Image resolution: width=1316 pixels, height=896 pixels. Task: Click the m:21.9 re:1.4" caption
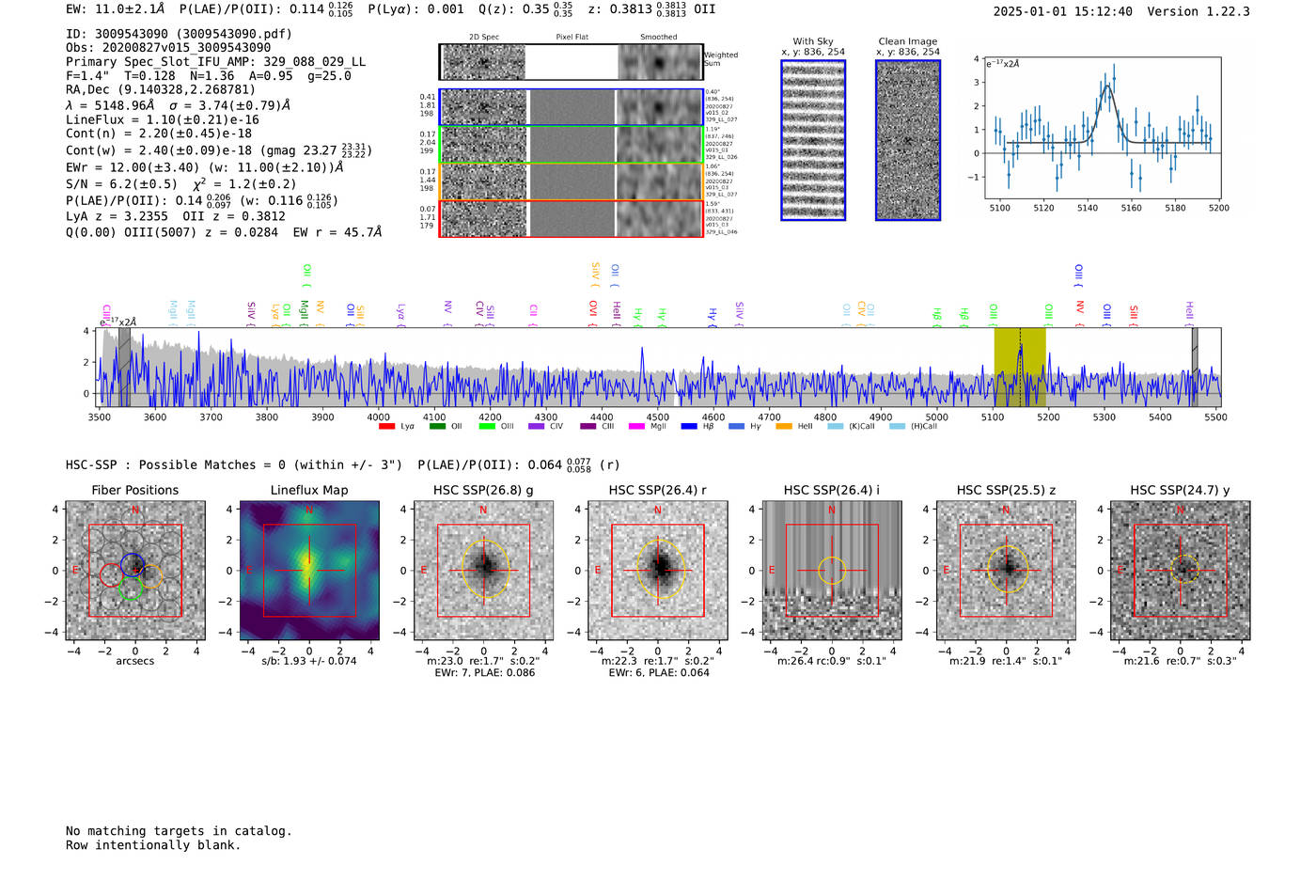(1006, 661)
